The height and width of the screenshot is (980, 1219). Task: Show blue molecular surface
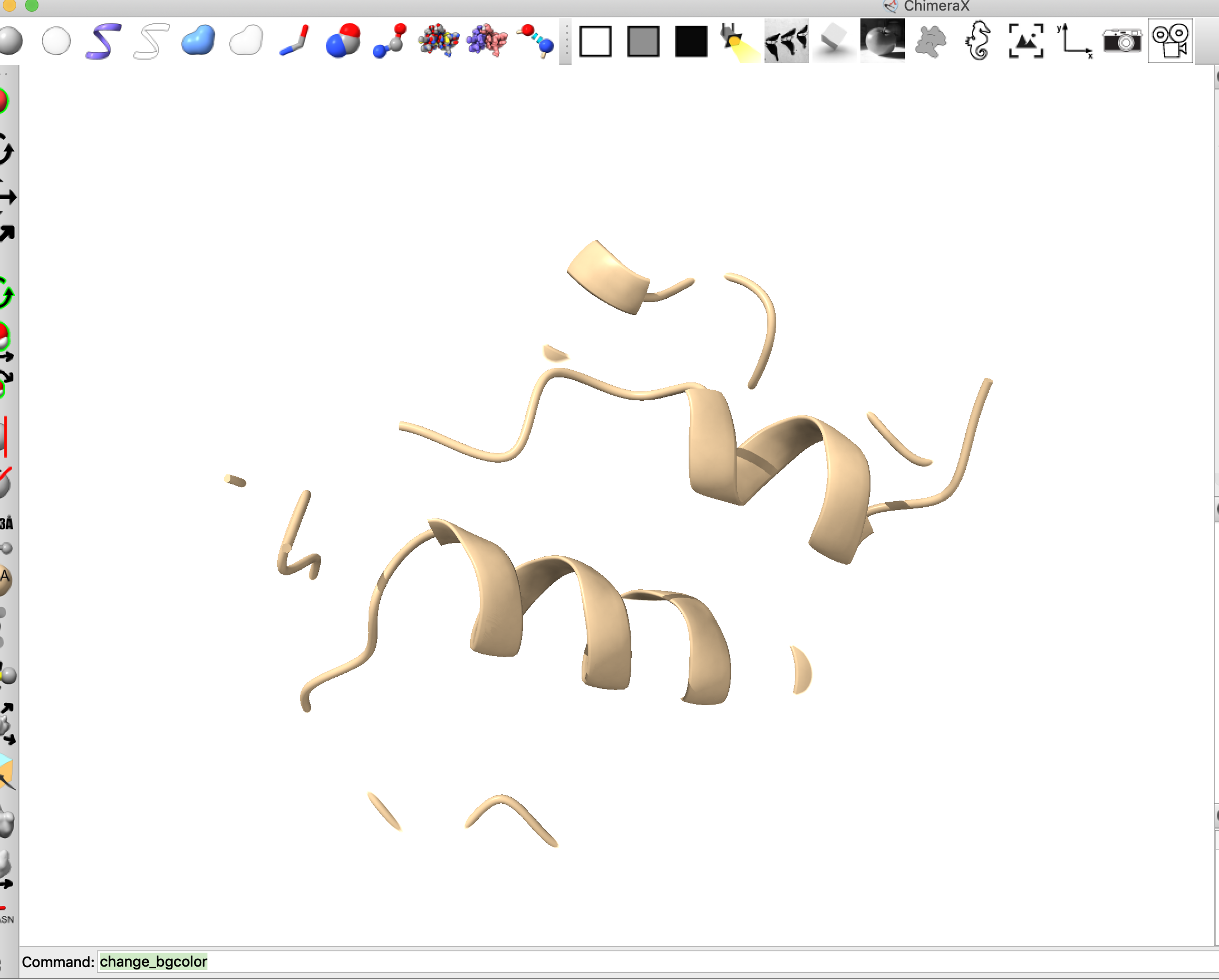[198, 41]
